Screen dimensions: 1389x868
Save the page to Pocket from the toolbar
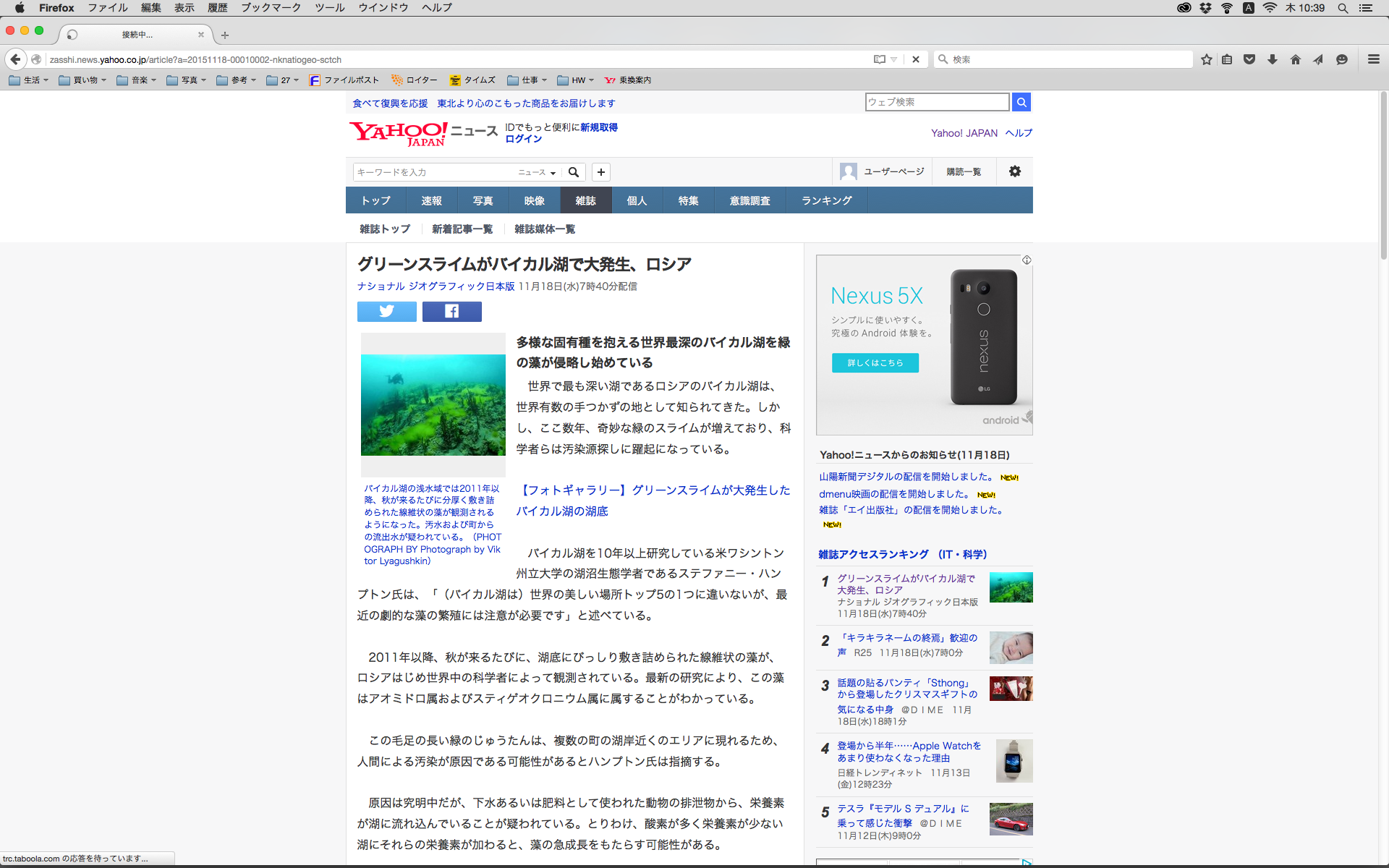tap(1249, 59)
